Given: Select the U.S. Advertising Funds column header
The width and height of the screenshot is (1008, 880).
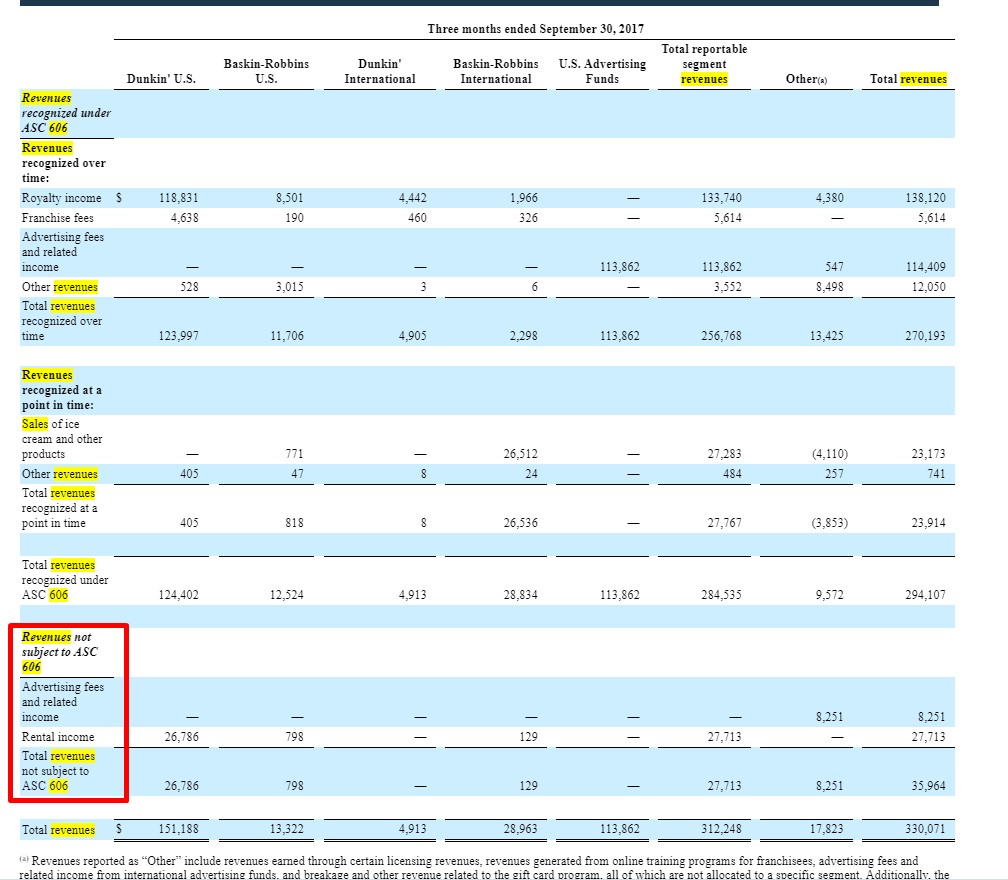Looking at the screenshot, I should click(602, 71).
